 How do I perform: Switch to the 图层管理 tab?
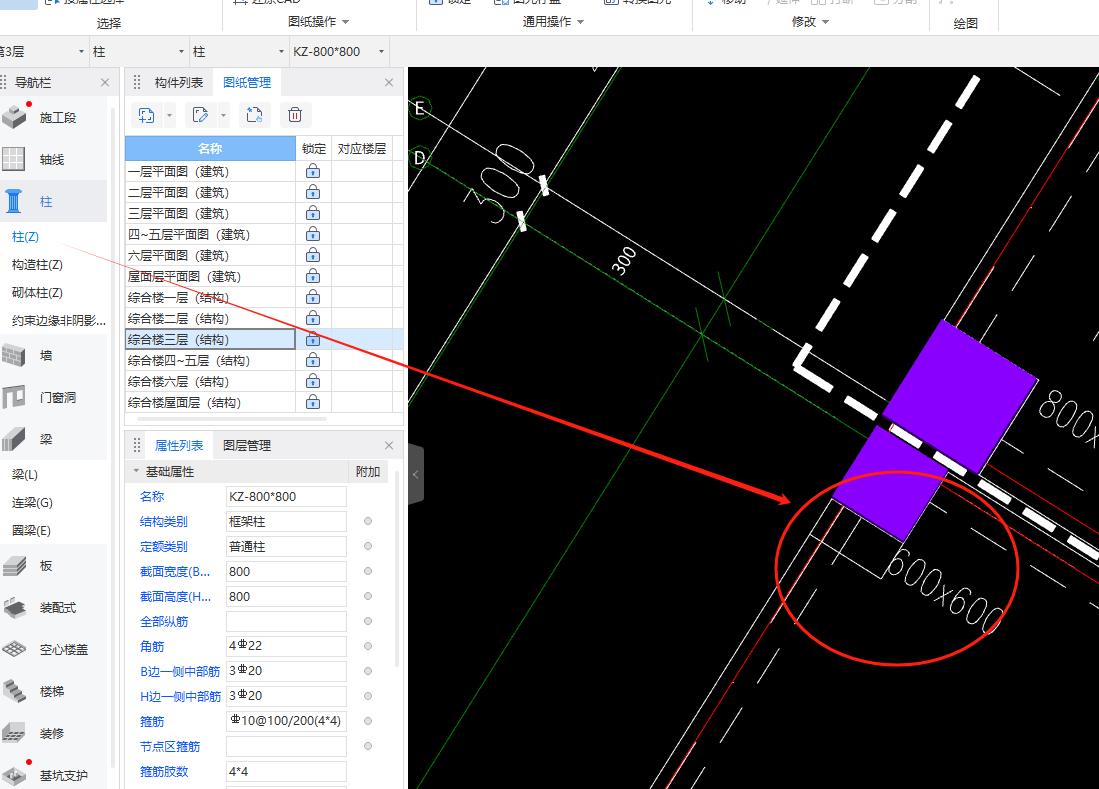pos(247,446)
